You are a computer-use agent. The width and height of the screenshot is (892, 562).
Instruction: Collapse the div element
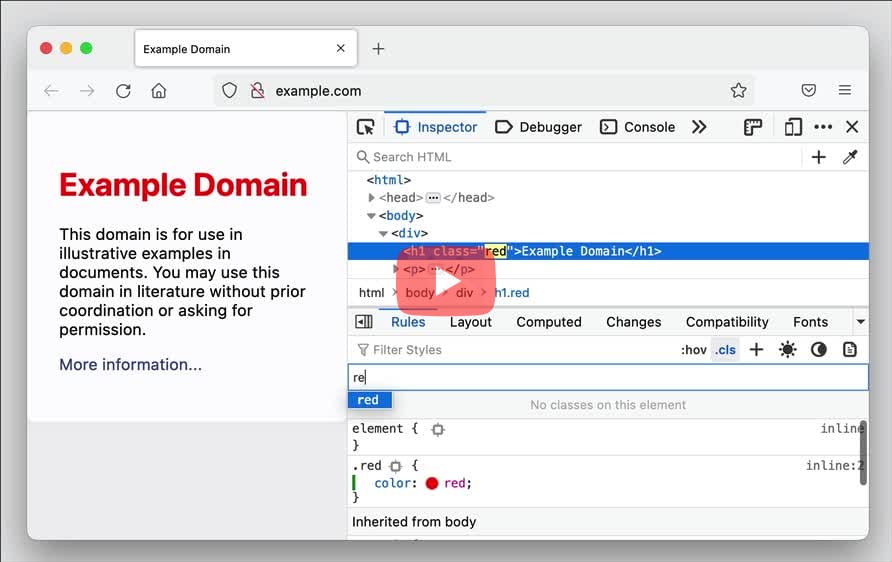[x=383, y=234]
